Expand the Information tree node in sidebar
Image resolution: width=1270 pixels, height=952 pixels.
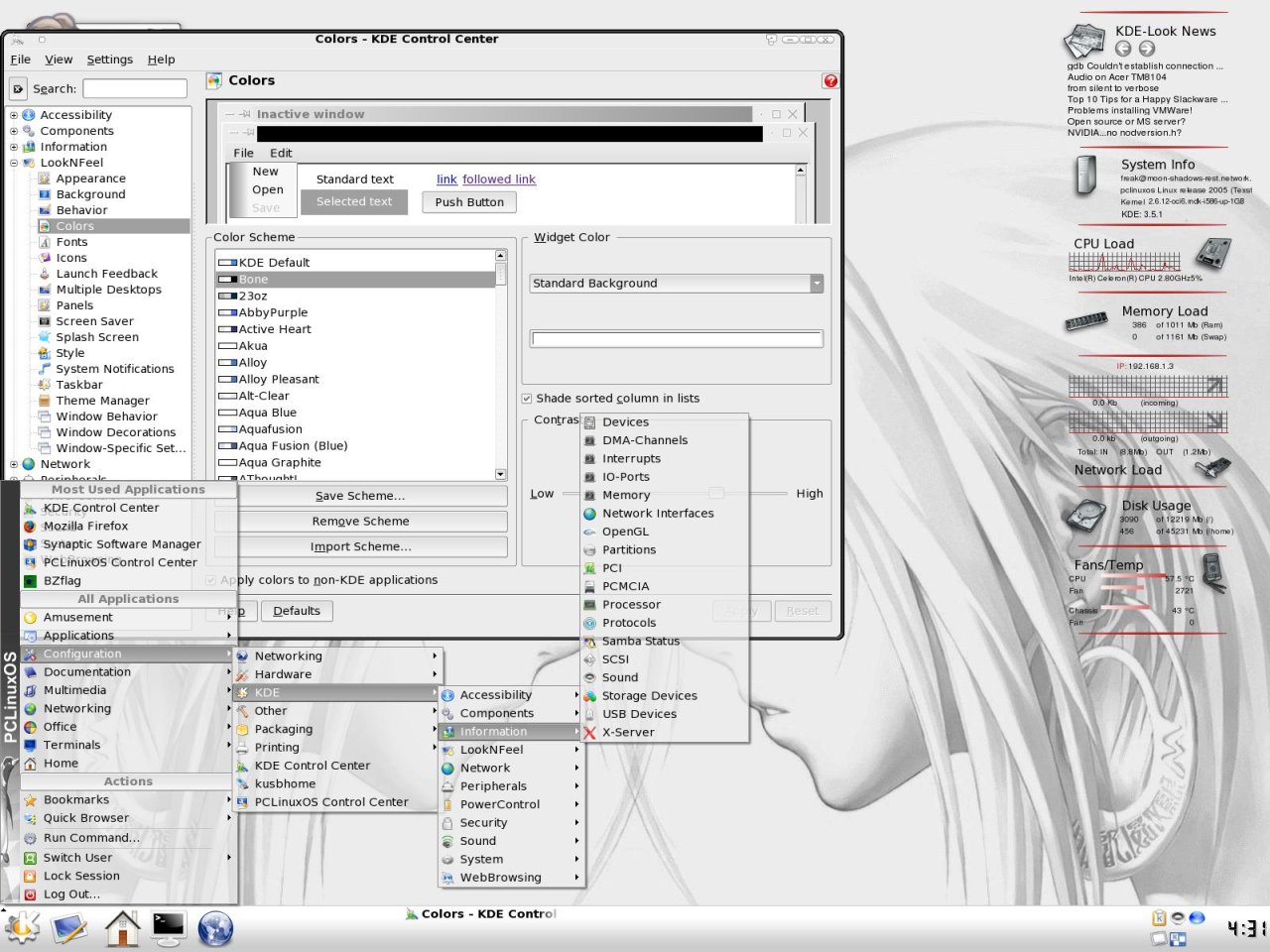point(14,147)
